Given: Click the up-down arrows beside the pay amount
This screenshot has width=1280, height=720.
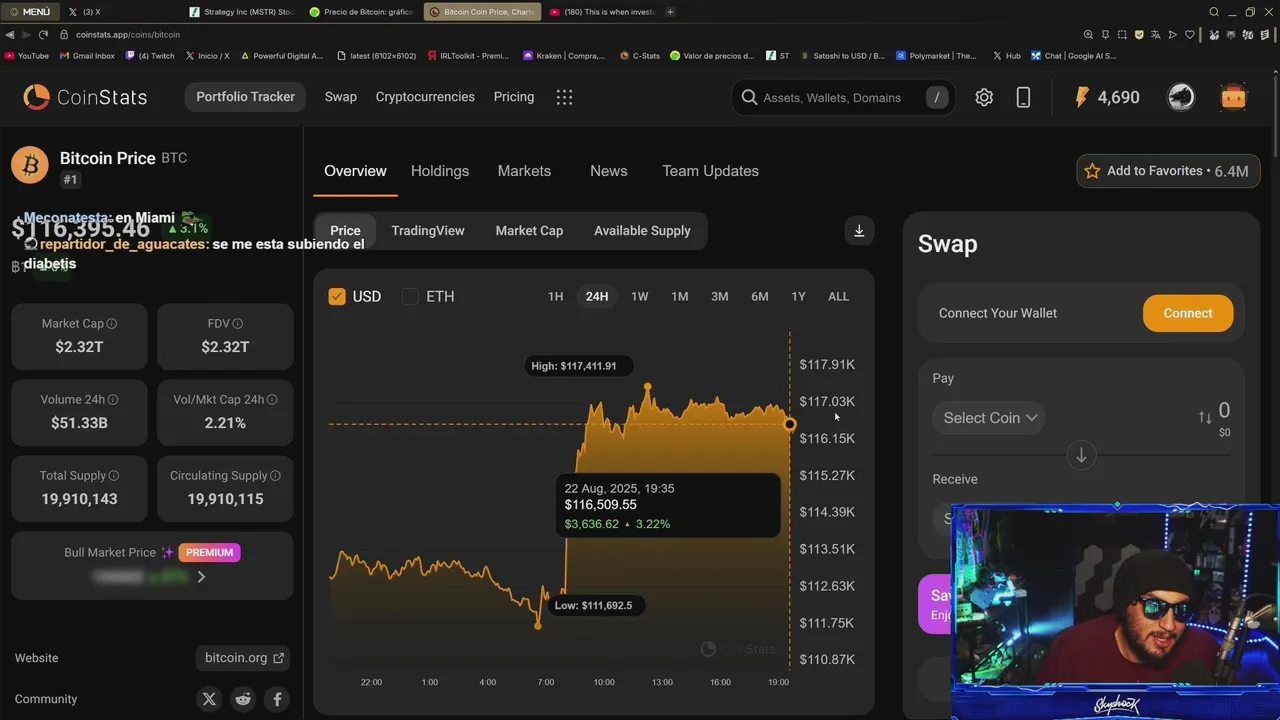Looking at the screenshot, I should pyautogui.click(x=1205, y=418).
